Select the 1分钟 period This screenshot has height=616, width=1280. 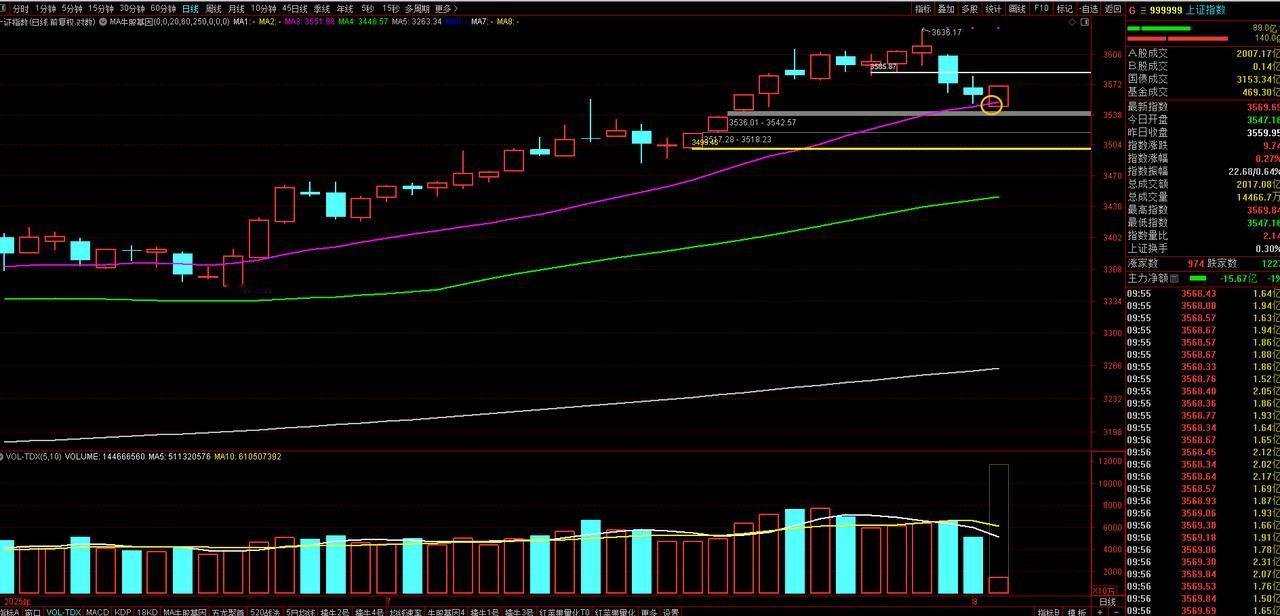[45, 8]
